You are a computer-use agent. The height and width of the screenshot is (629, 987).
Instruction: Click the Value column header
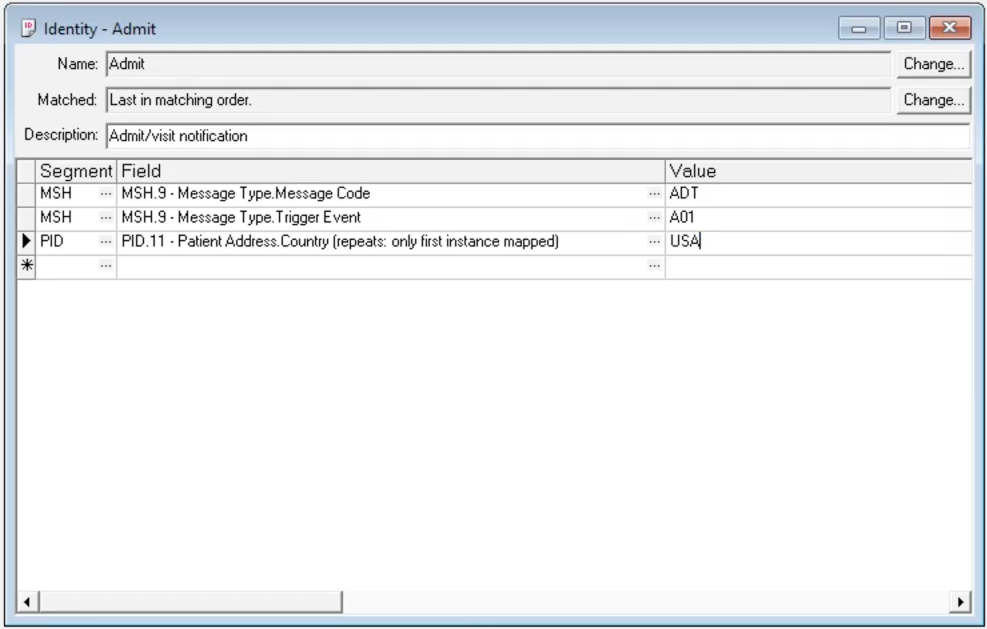[818, 171]
